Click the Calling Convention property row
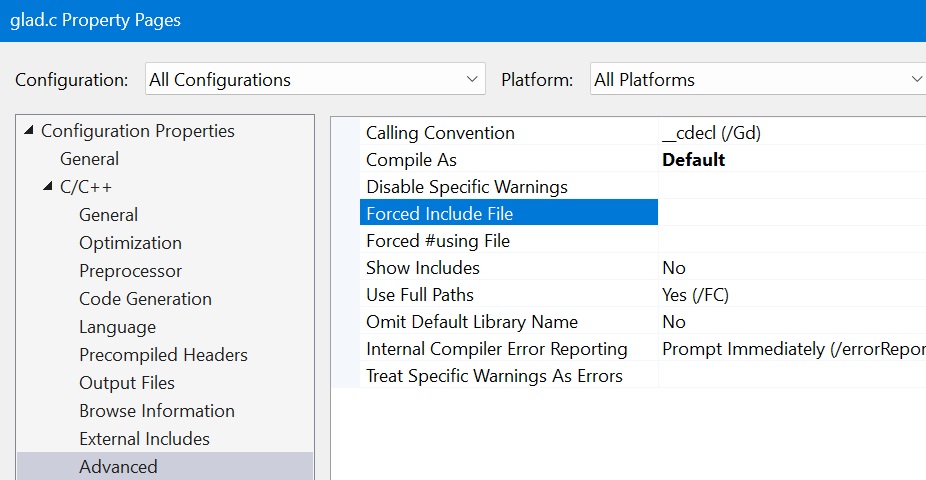Screen dimensions: 926x480 (440, 133)
